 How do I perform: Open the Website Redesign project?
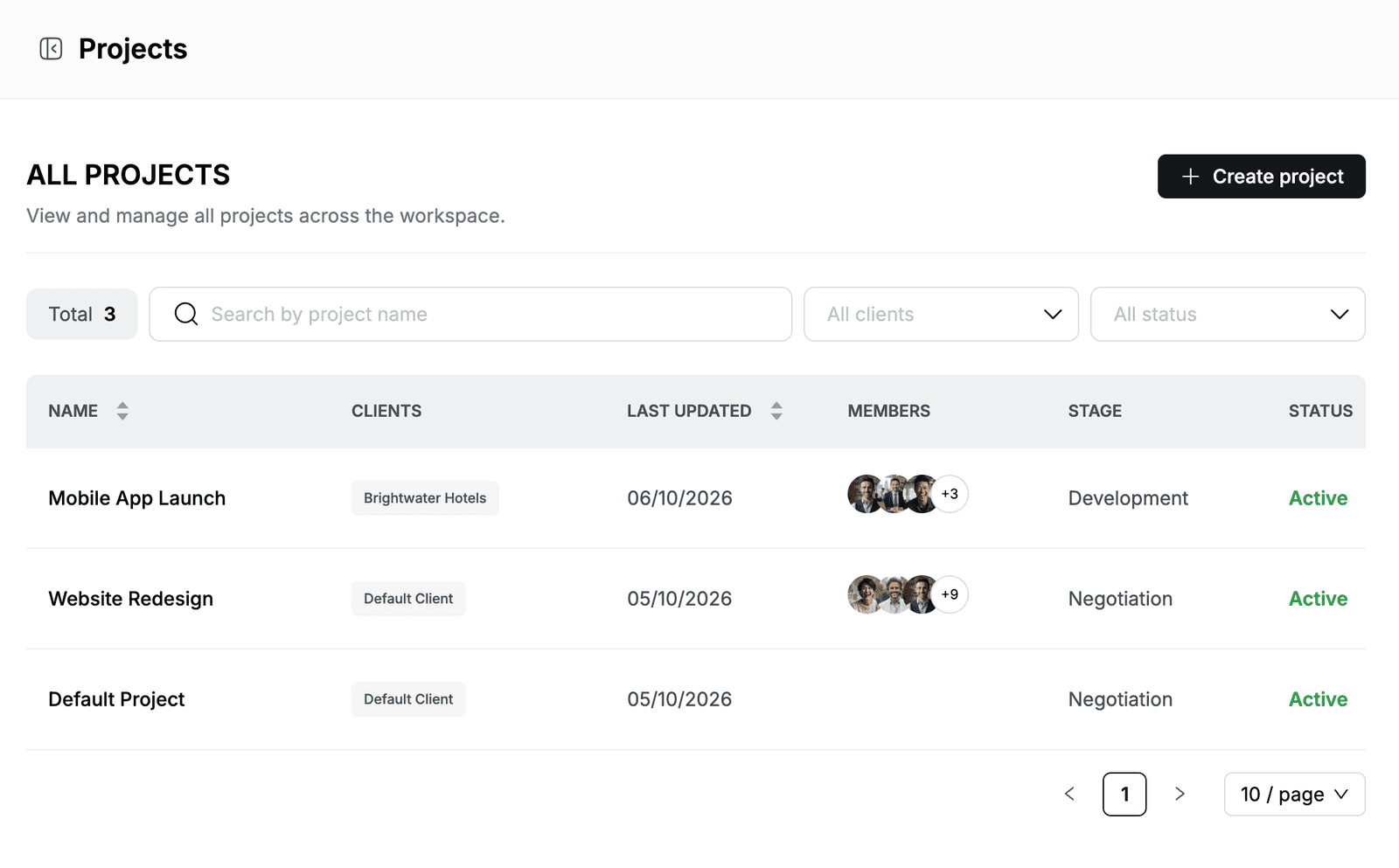click(131, 599)
